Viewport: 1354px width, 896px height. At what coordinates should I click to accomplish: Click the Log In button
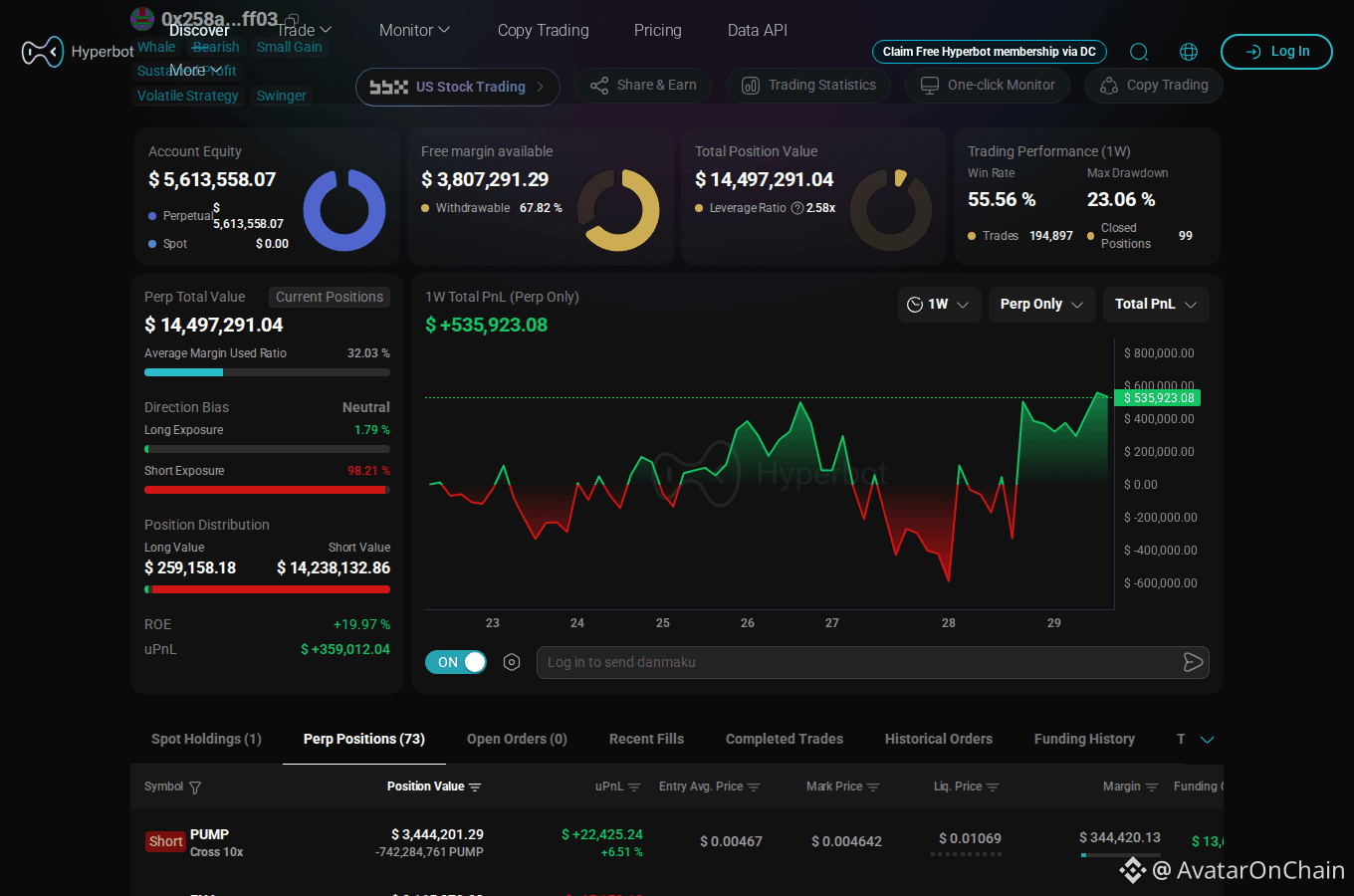pyautogui.click(x=1276, y=52)
